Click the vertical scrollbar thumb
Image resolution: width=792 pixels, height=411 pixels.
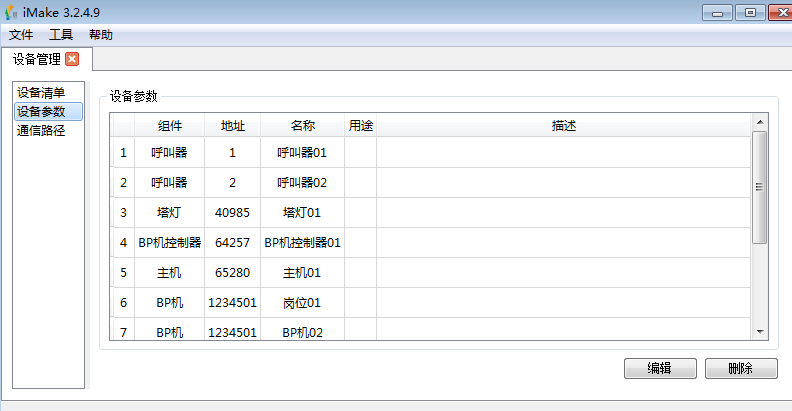click(760, 186)
